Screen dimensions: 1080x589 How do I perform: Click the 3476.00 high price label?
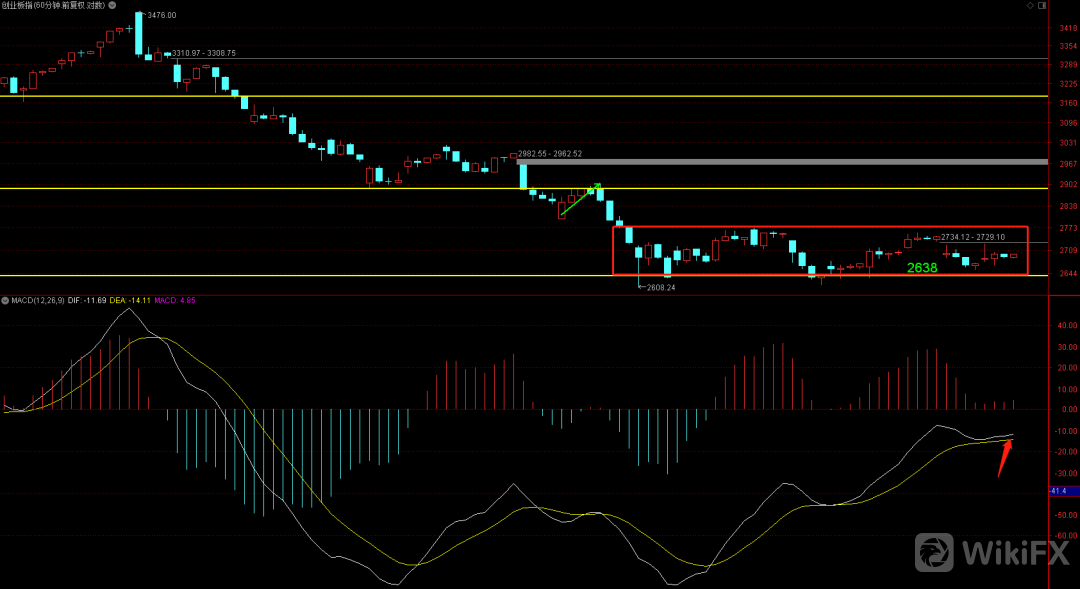click(161, 16)
